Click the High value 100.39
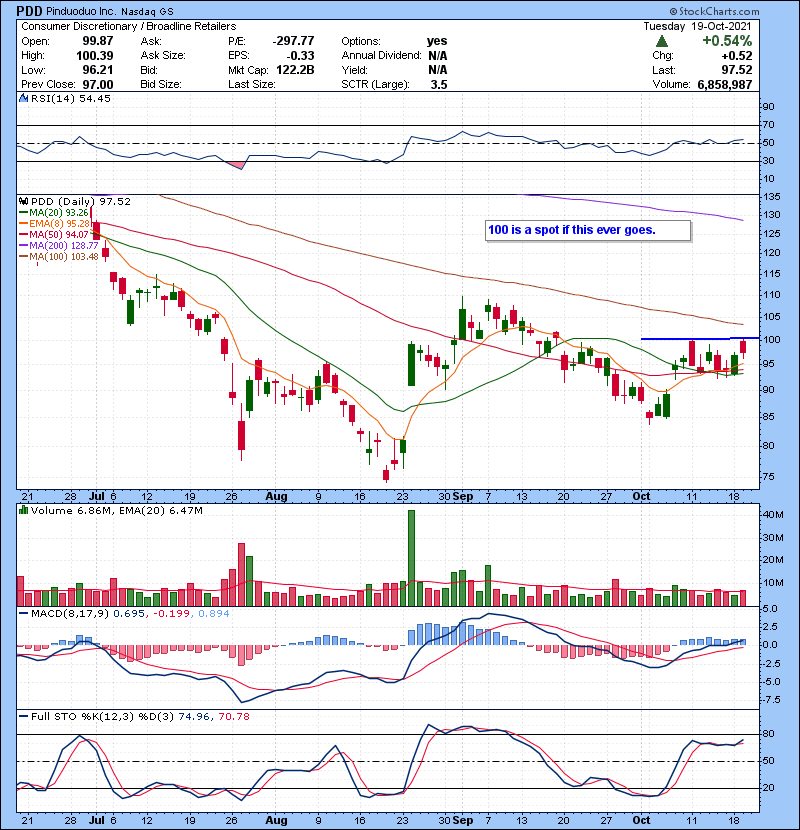 point(94,55)
